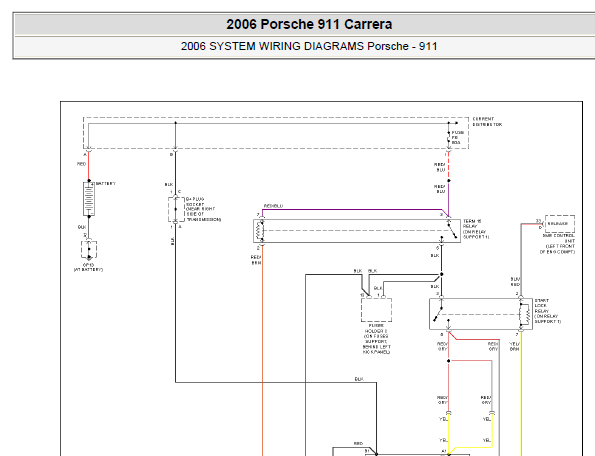This screenshot has width=595, height=456.
Task: Click the RED wire label above the battery
Action: (x=82, y=164)
